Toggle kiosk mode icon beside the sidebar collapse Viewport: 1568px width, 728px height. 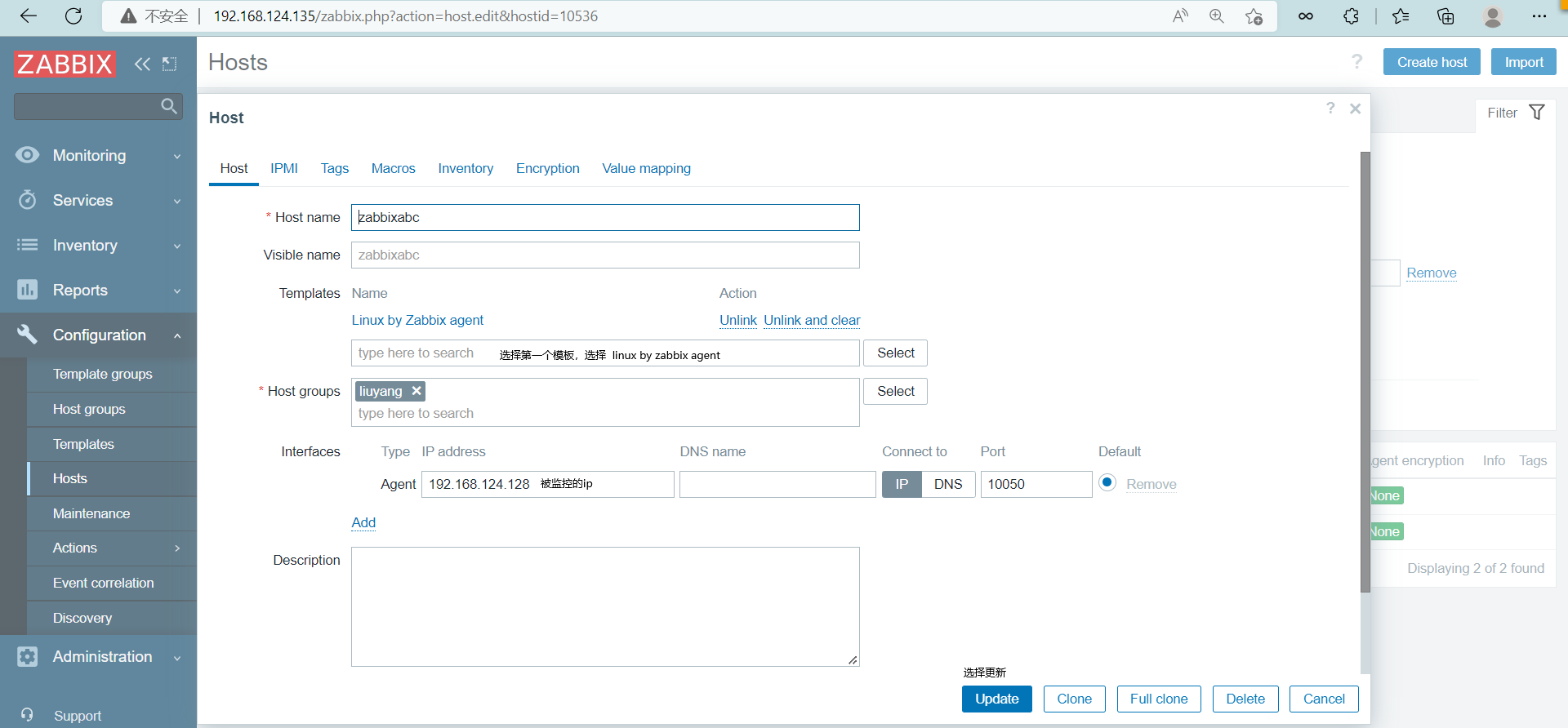(x=170, y=64)
